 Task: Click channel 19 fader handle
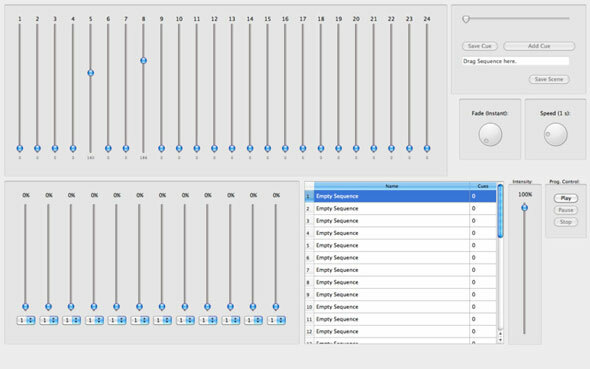coord(338,149)
